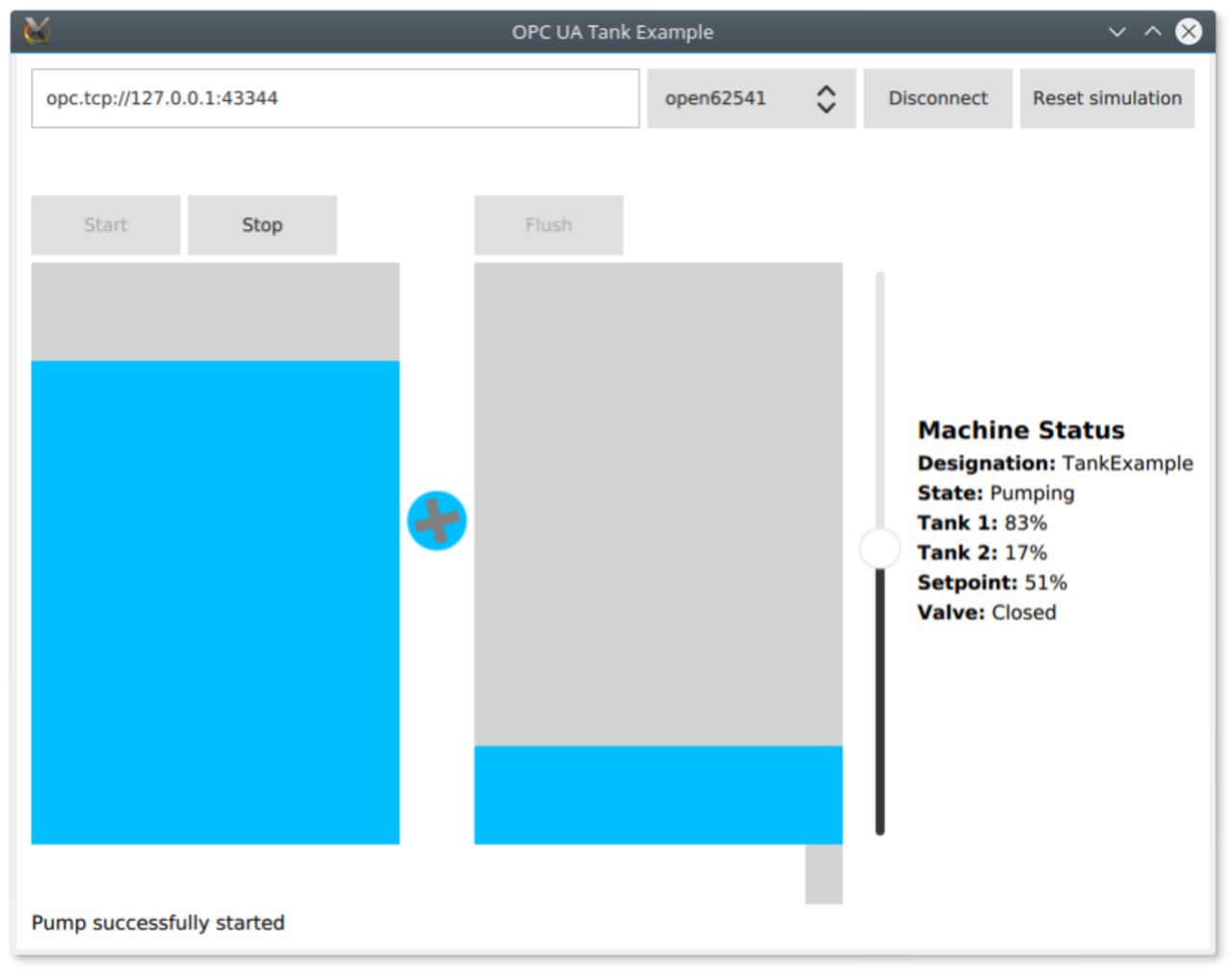Expand the protocol dropdown next to the address bar
The width and height of the screenshot is (1232, 973).
pyautogui.click(x=751, y=97)
